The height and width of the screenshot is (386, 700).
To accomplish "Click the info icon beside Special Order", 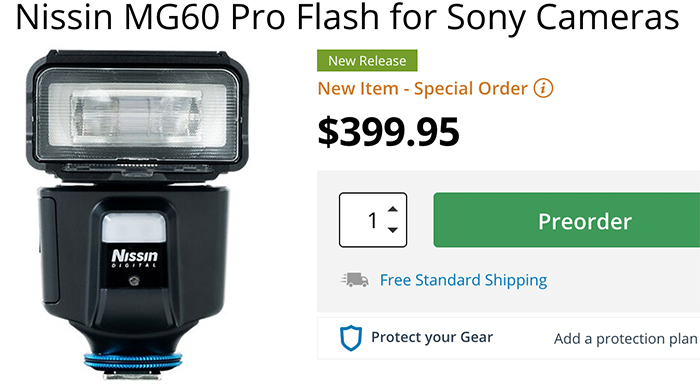I will click(543, 88).
